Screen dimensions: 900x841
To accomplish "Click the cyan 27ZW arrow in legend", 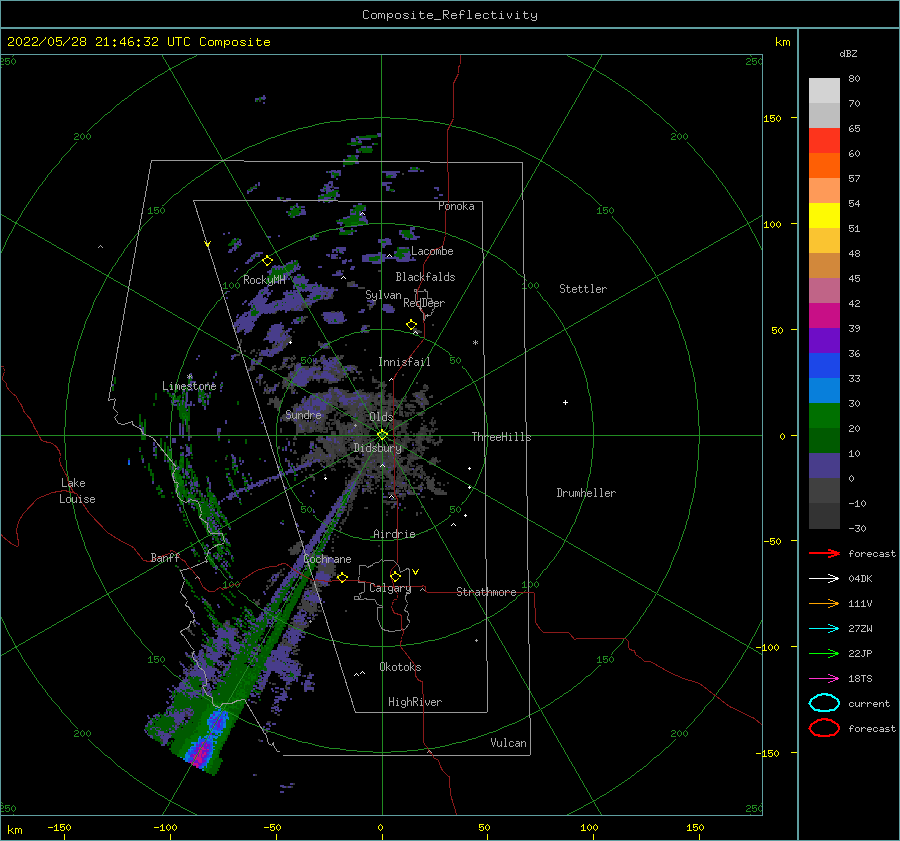I will click(824, 629).
